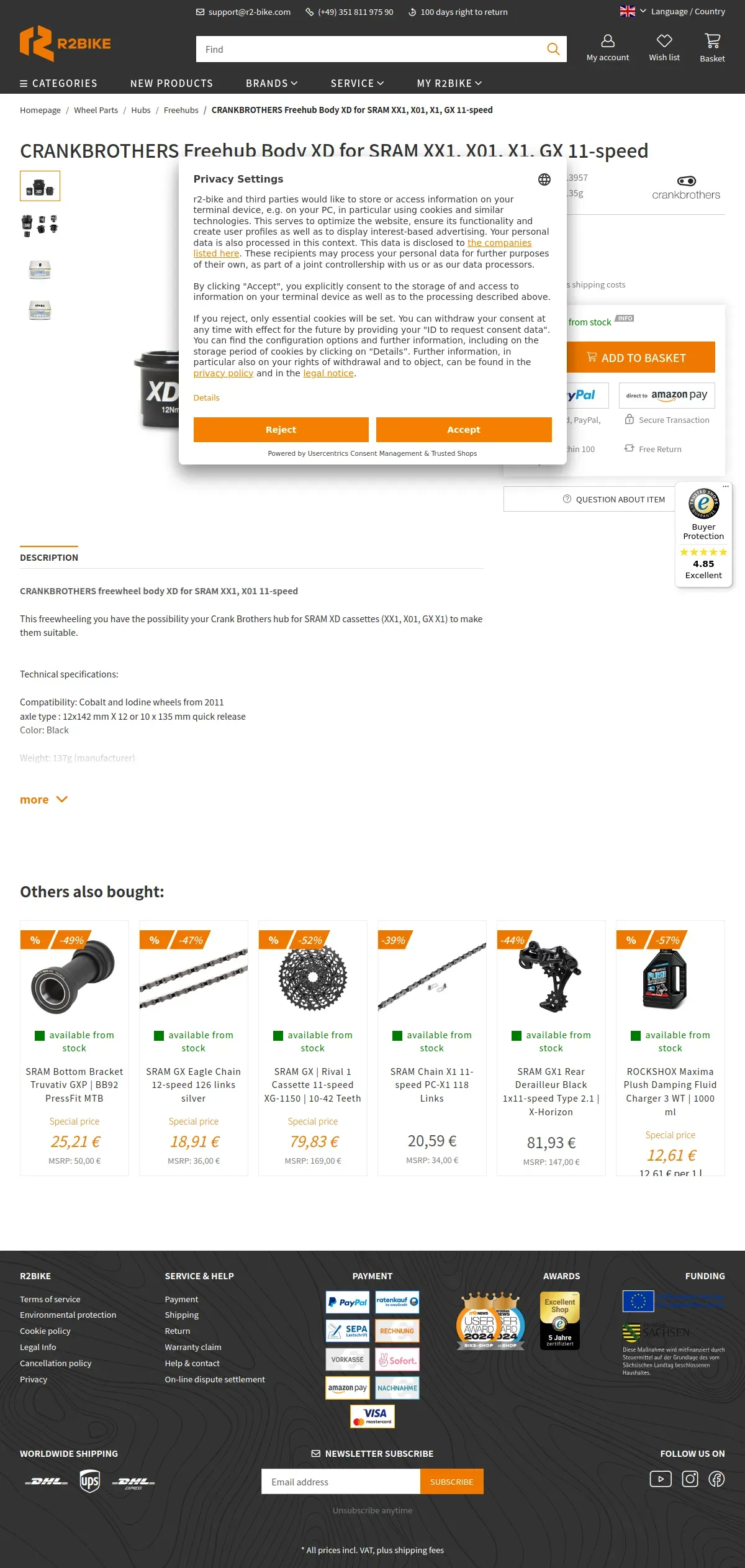
Task: Expand description with the more chevron
Action: coord(44,799)
